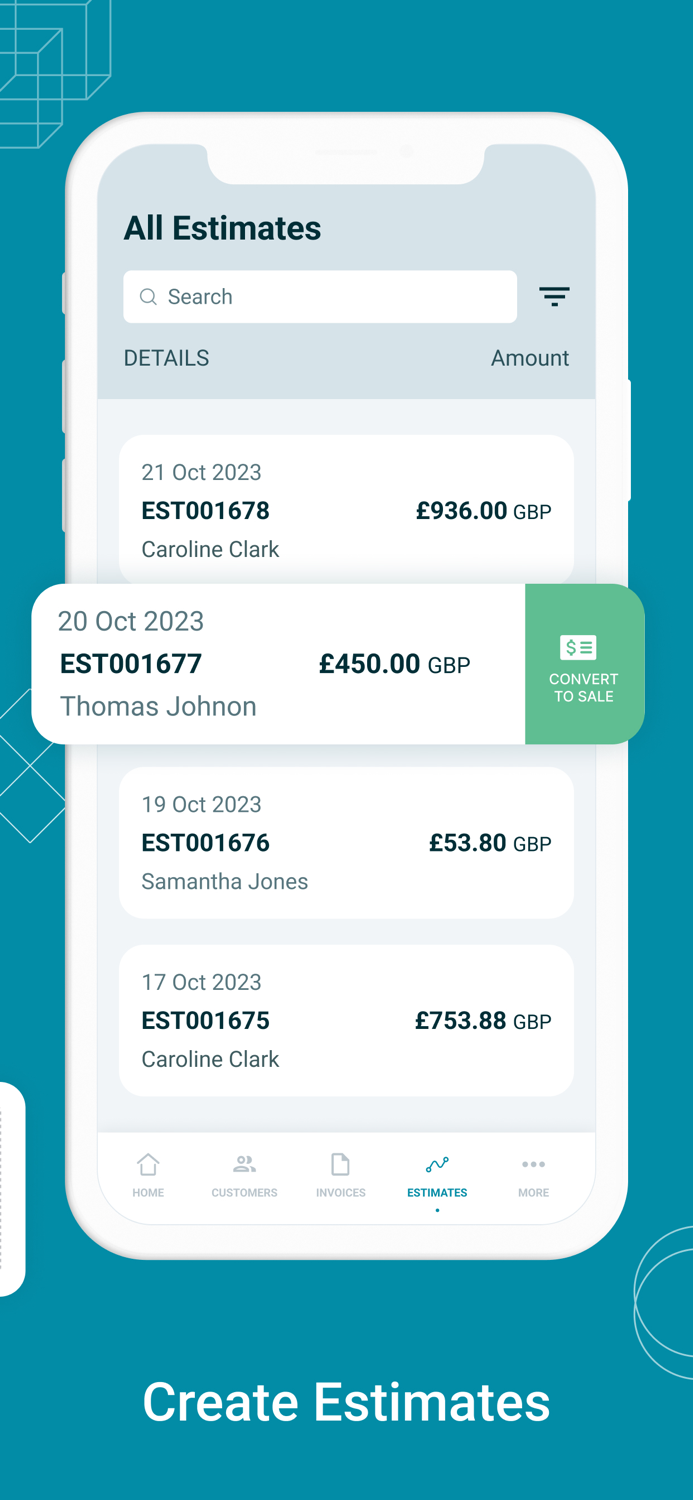Tap the Invoices document icon
The height and width of the screenshot is (1500, 693).
[340, 1164]
